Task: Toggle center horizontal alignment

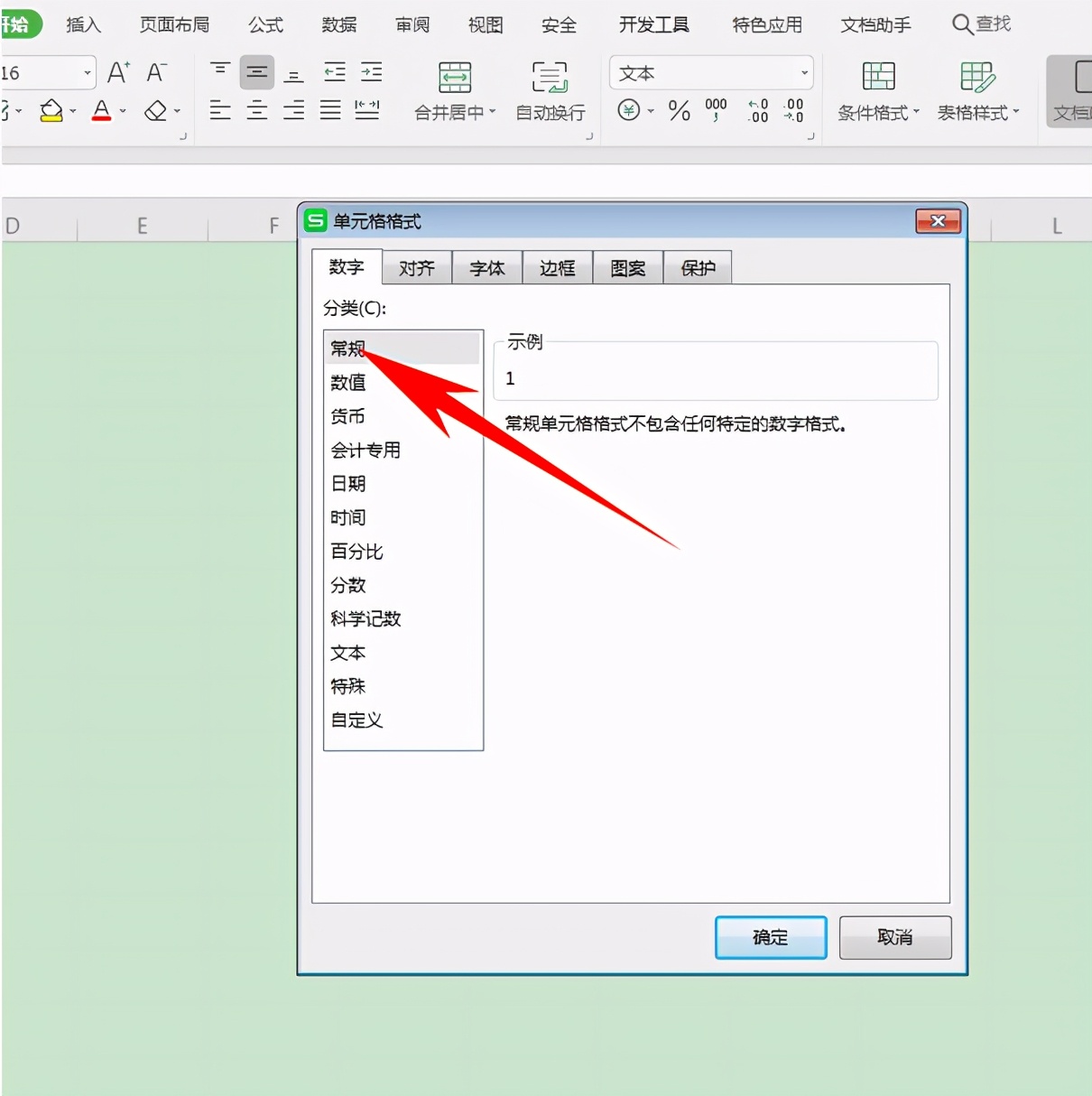Action: click(x=256, y=110)
